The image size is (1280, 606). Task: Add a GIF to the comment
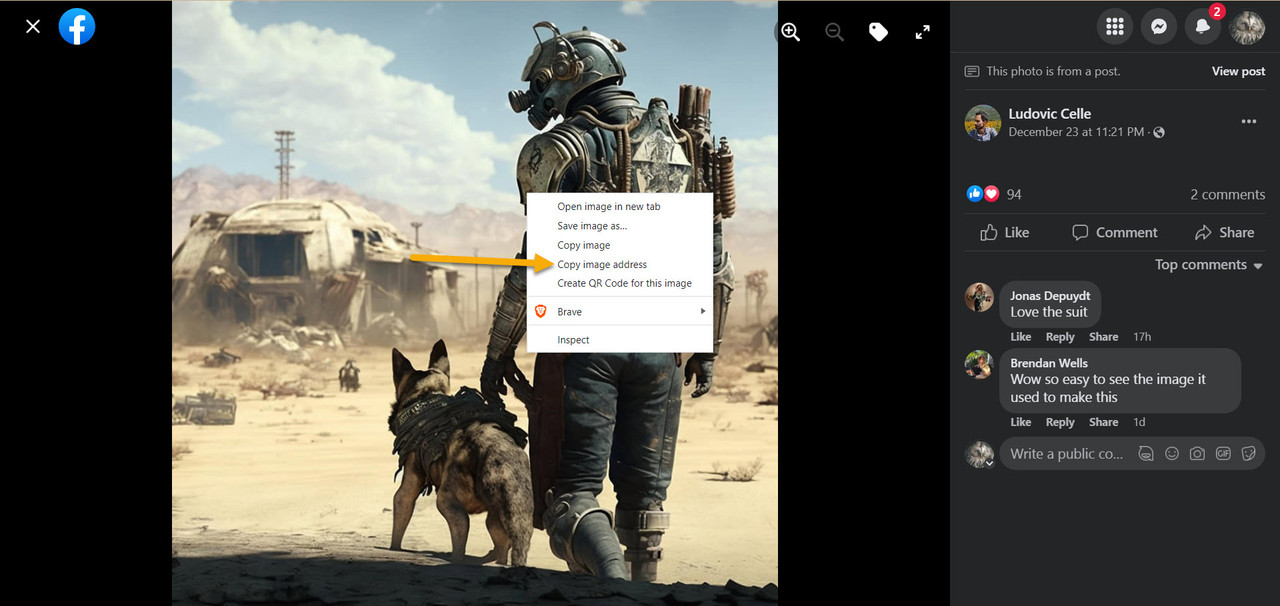click(x=1223, y=454)
